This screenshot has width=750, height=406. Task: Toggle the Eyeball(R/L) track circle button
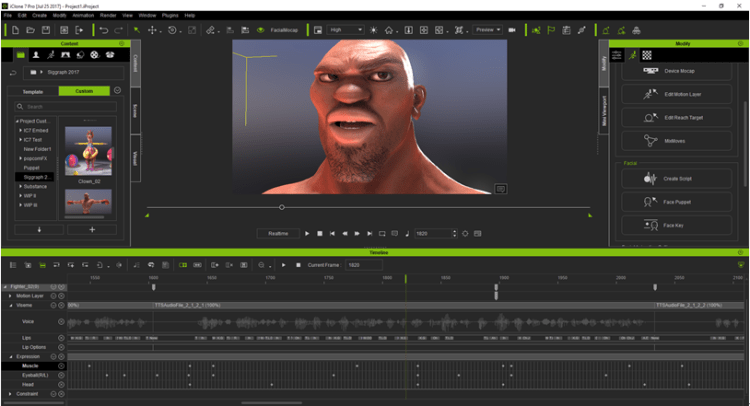coord(61,375)
